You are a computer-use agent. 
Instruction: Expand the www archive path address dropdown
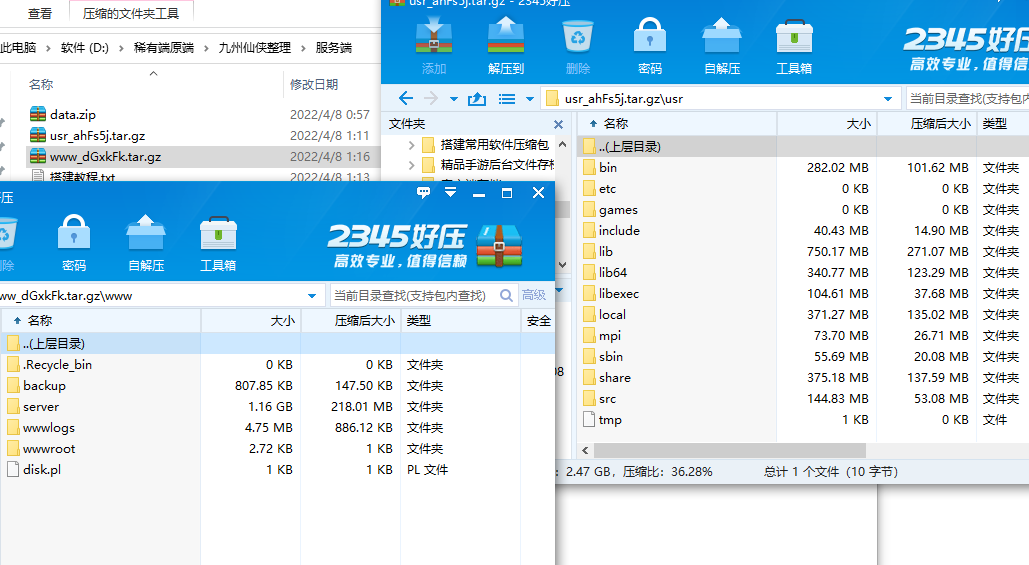[x=312, y=295]
